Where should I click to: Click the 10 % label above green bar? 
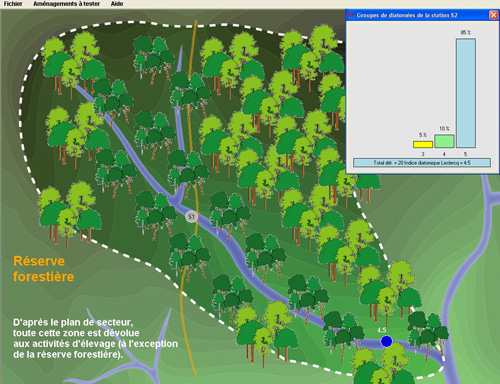coord(444,128)
